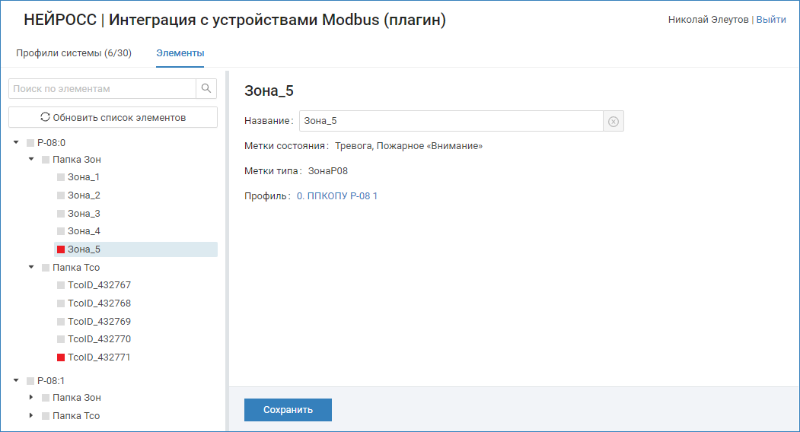Open the Профили системы (6/30) tab
Viewport: 800px width, 432px height.
point(74,53)
